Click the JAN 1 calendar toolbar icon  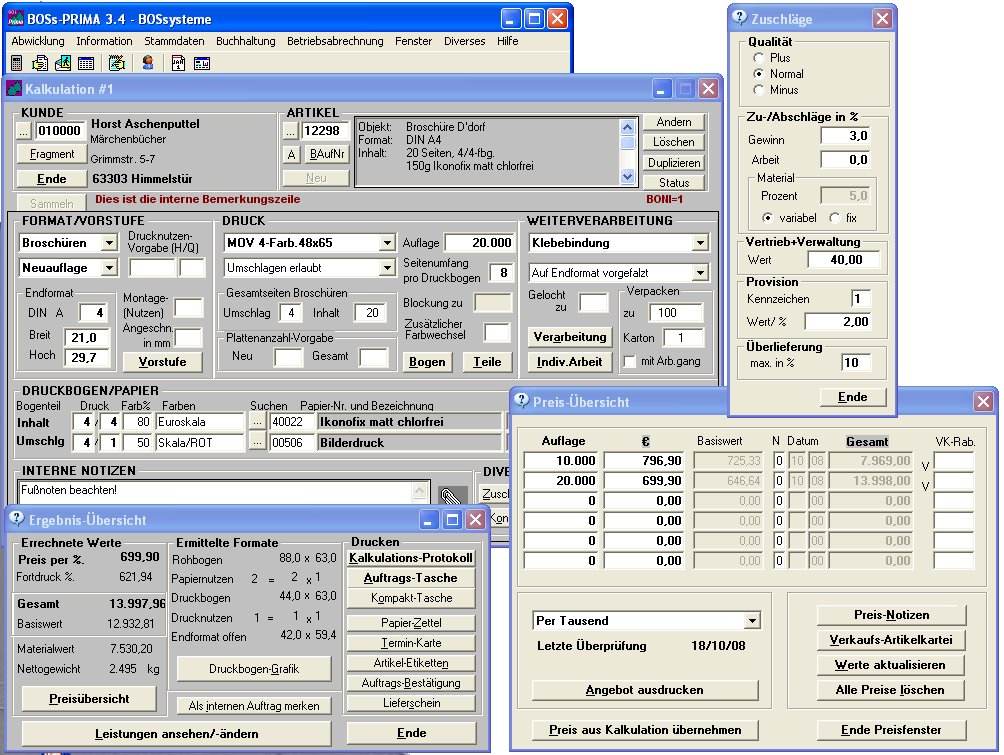(x=178, y=63)
